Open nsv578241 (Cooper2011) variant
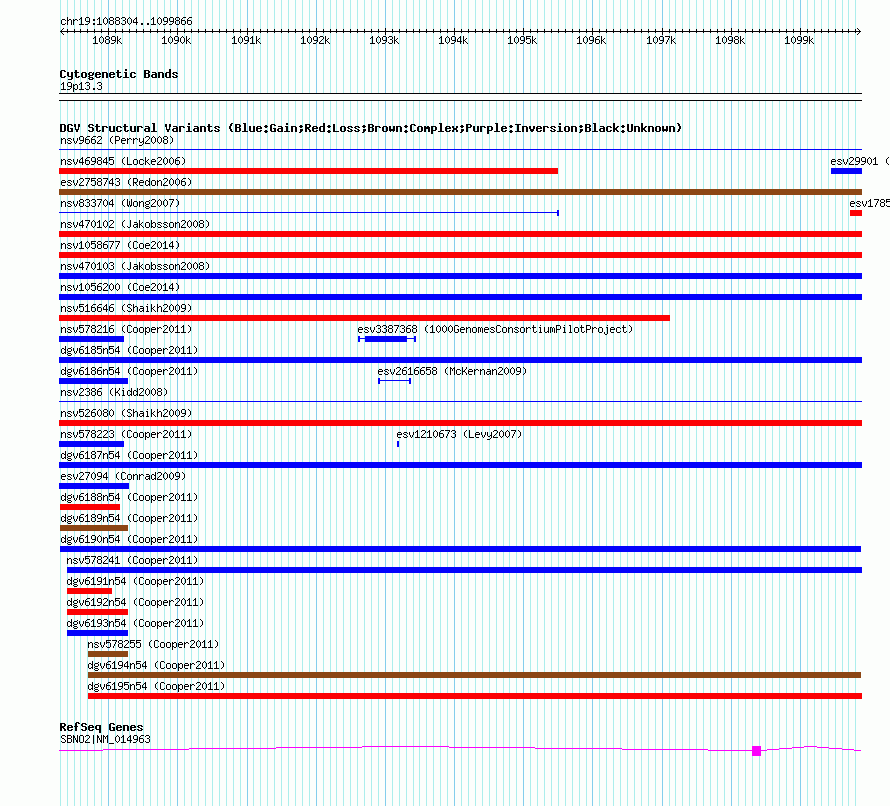890x806 pixels. [132, 560]
